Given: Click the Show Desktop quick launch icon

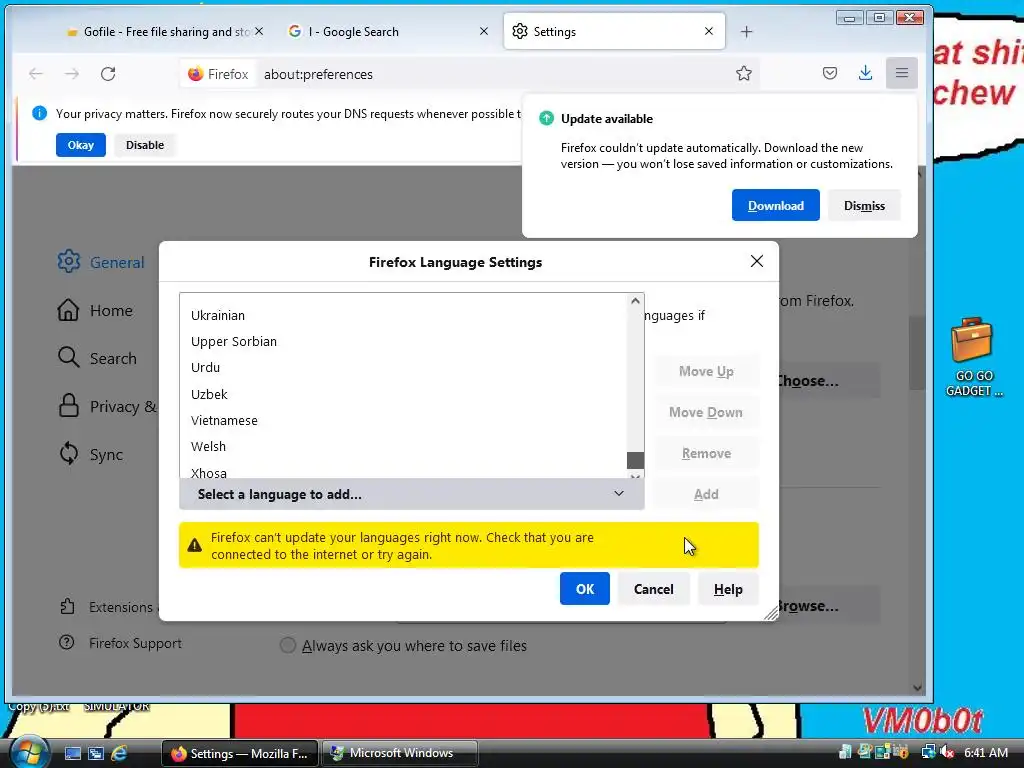Looking at the screenshot, I should point(72,753).
